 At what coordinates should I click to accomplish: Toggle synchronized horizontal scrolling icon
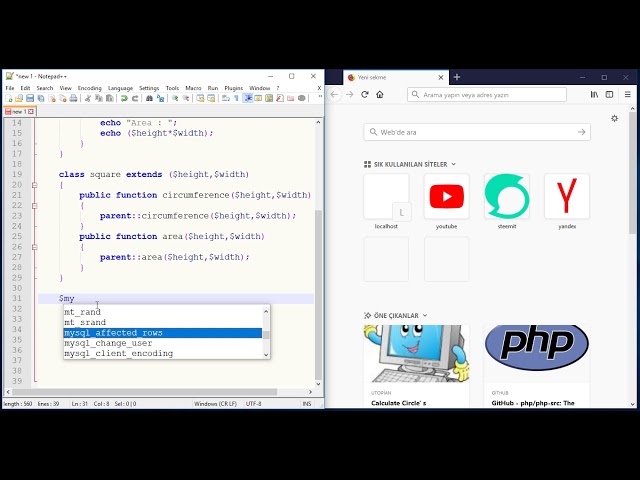pos(211,98)
